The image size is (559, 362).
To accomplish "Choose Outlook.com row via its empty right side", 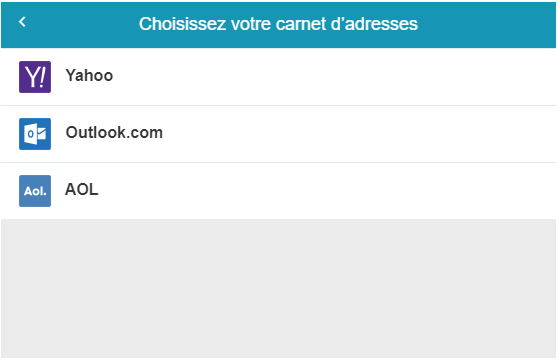I will (x=357, y=134).
